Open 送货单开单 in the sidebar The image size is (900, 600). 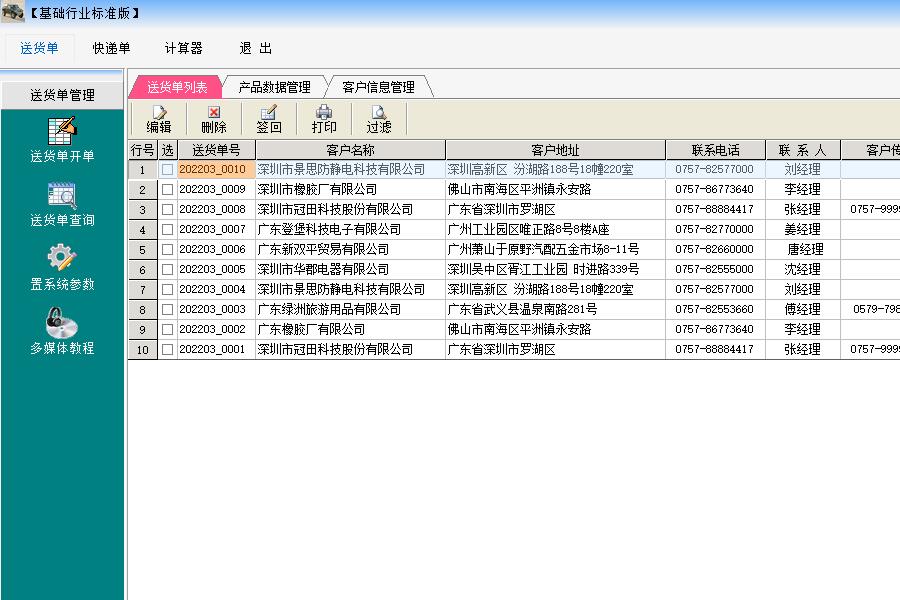[x=62, y=140]
